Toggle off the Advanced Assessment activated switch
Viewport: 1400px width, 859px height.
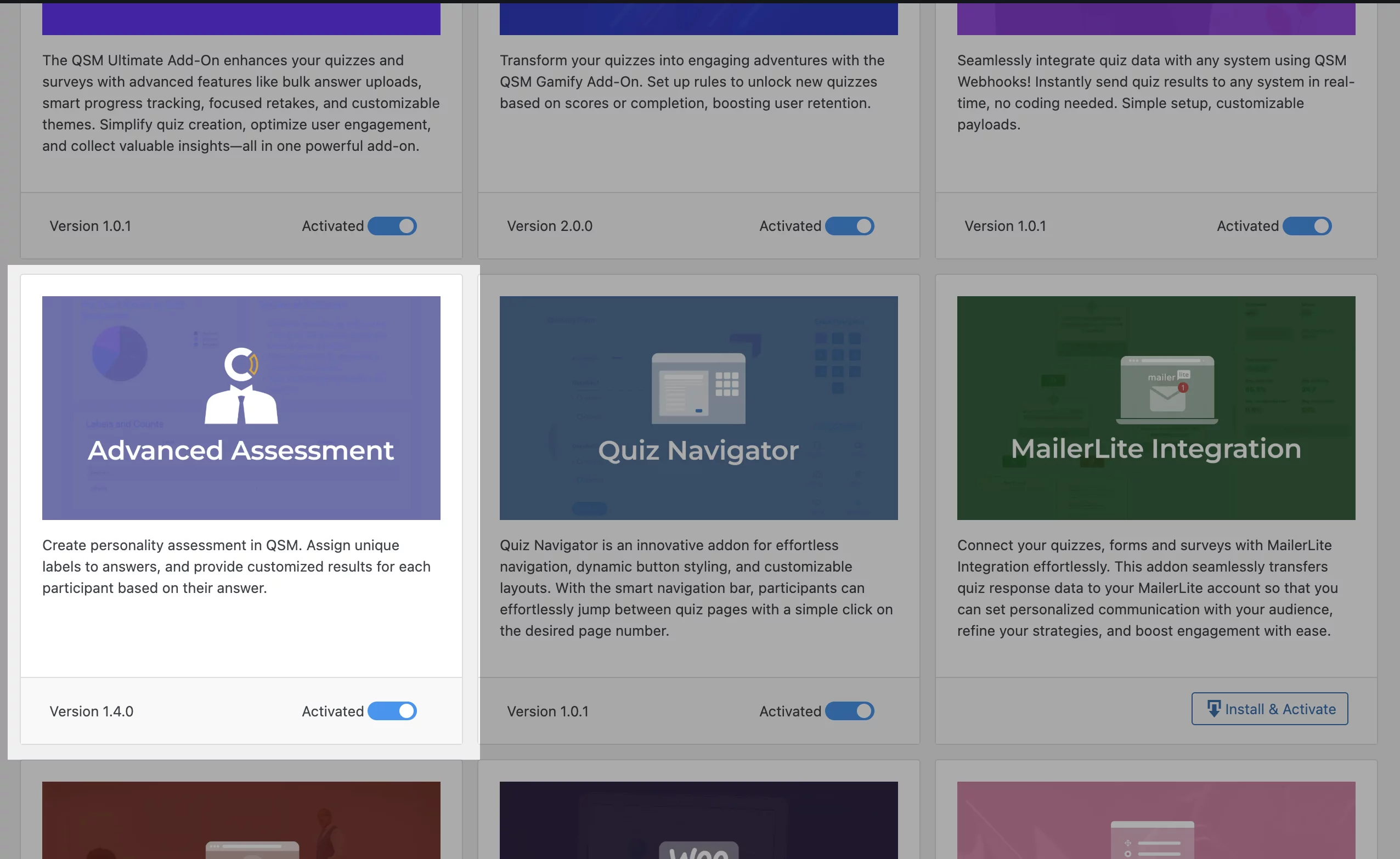(392, 711)
